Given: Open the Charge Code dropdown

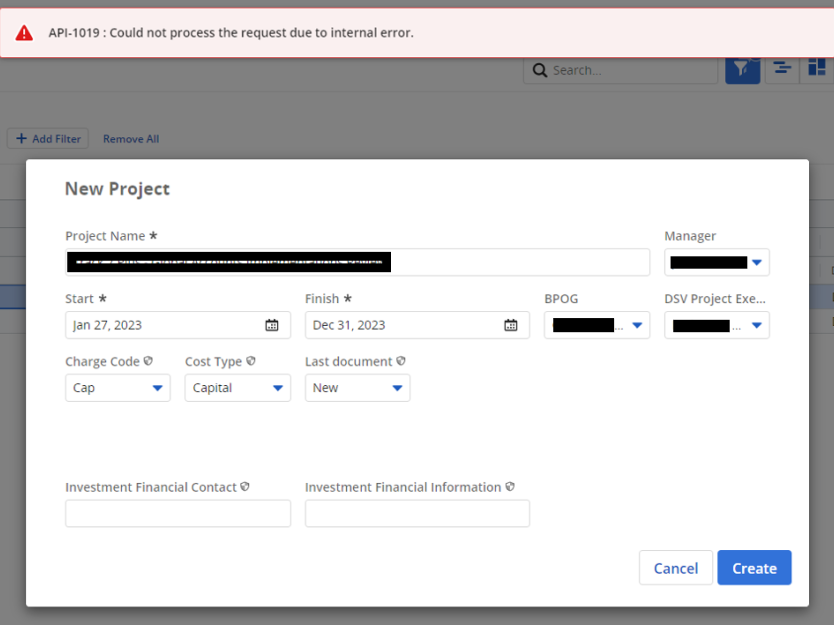Looking at the screenshot, I should (158, 388).
